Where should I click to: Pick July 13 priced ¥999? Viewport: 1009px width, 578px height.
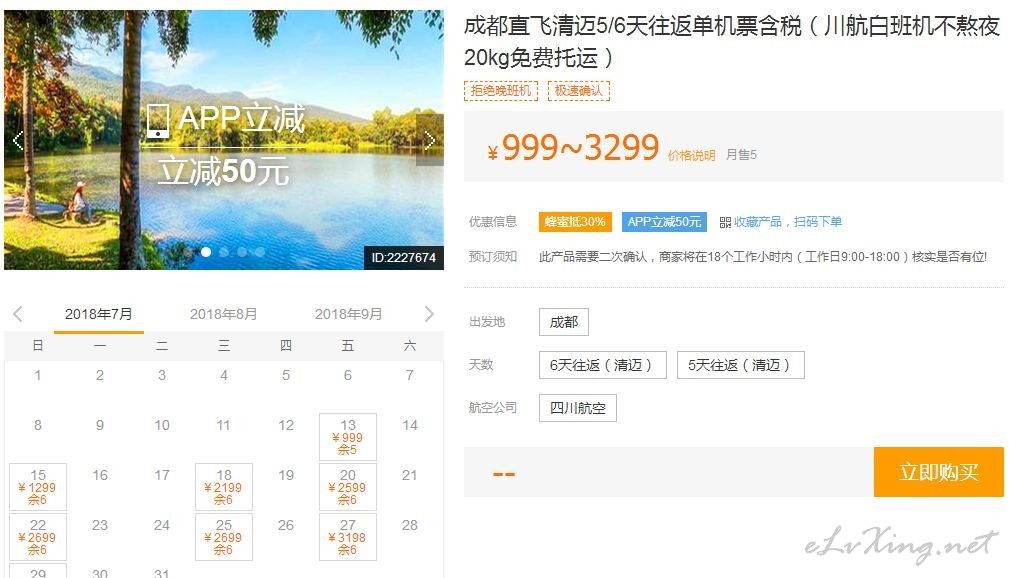[x=347, y=437]
